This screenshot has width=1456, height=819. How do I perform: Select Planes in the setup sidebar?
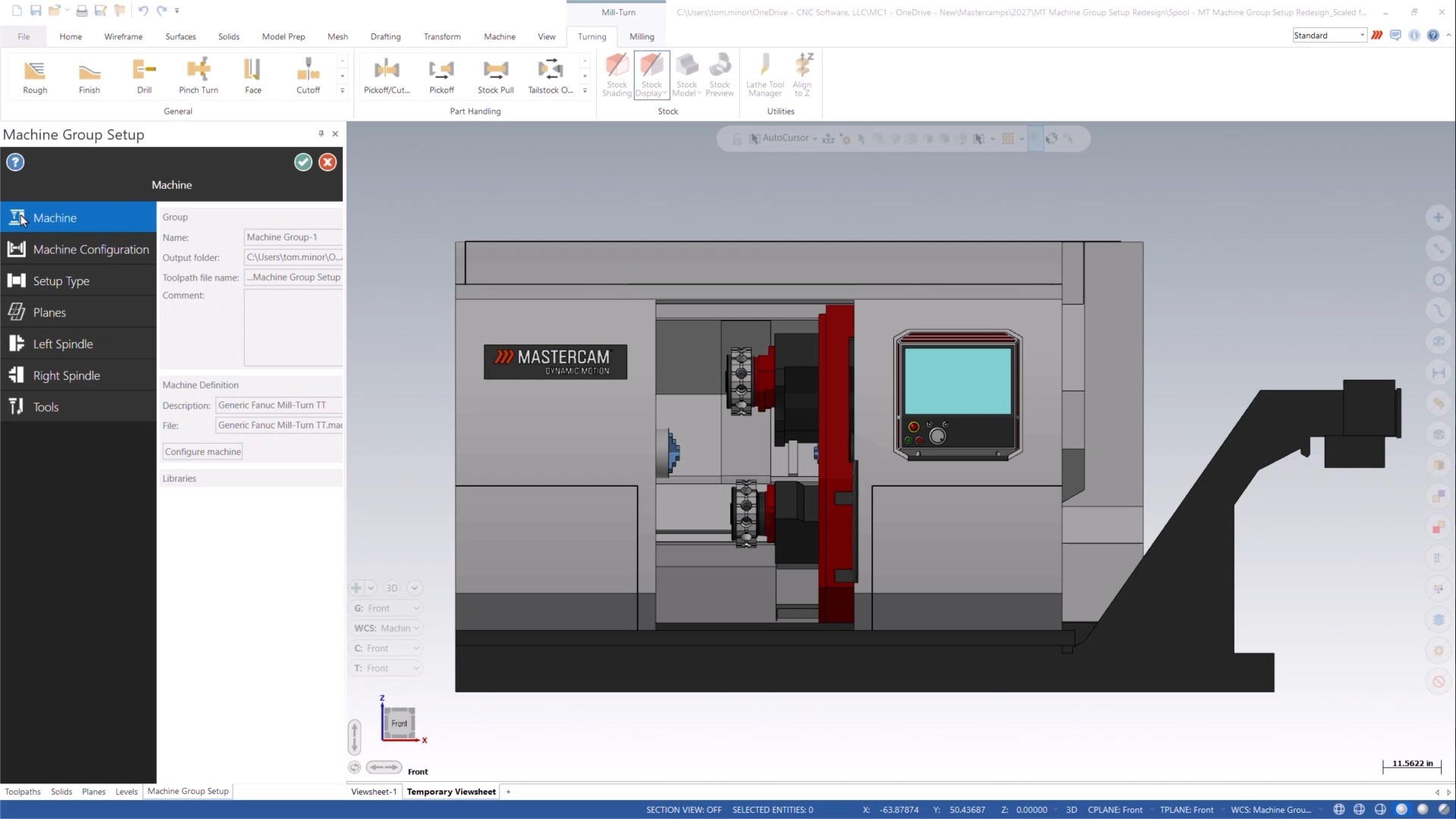click(79, 312)
